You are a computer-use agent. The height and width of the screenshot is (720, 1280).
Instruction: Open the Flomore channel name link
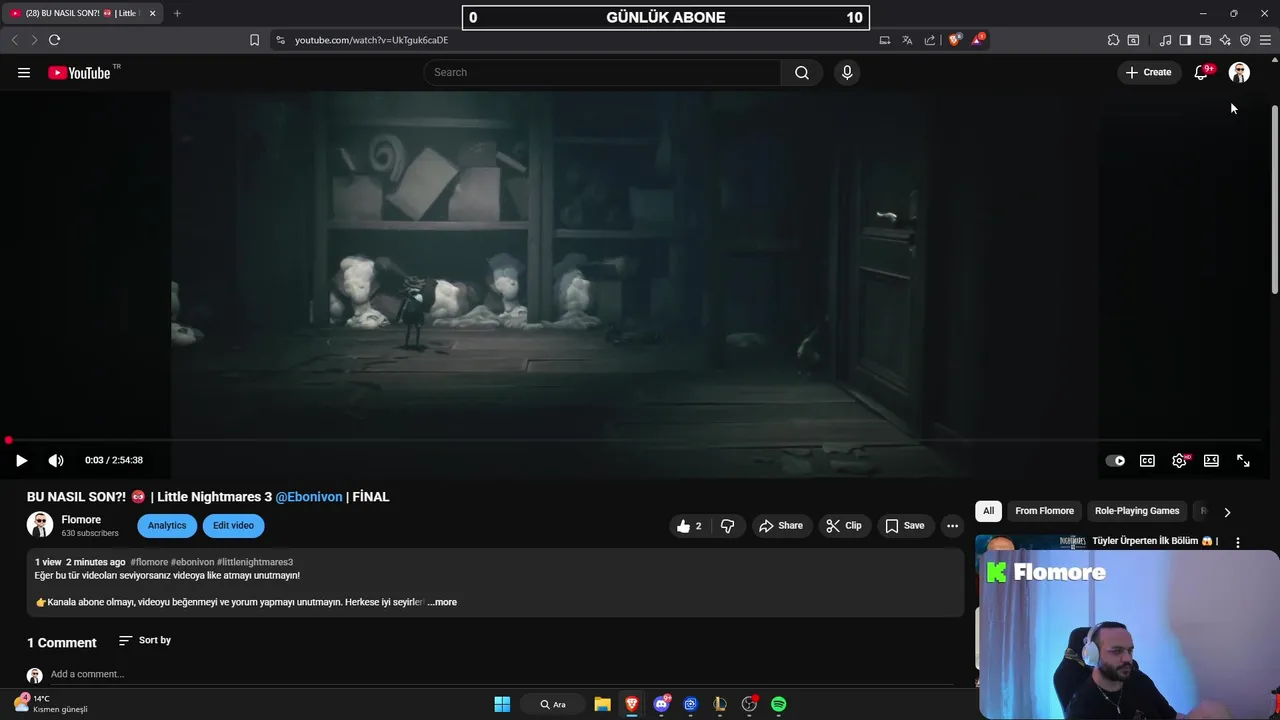tap(81, 520)
